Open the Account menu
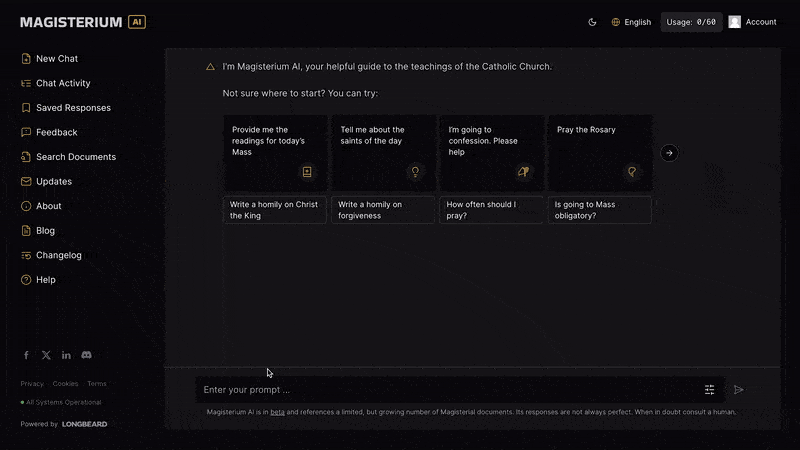Image resolution: width=800 pixels, height=450 pixels. tap(752, 22)
